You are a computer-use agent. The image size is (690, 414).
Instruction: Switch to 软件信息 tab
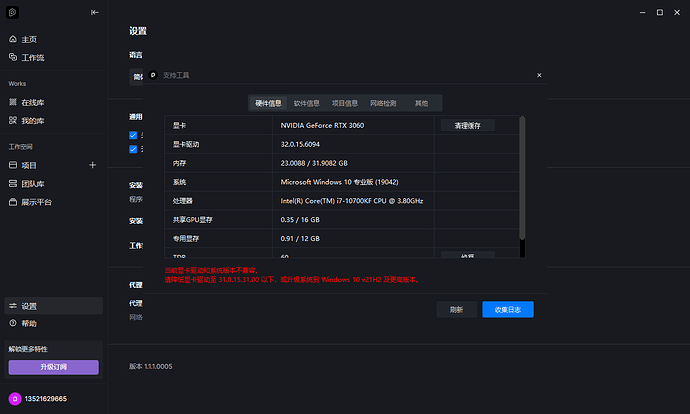pyautogui.click(x=307, y=103)
